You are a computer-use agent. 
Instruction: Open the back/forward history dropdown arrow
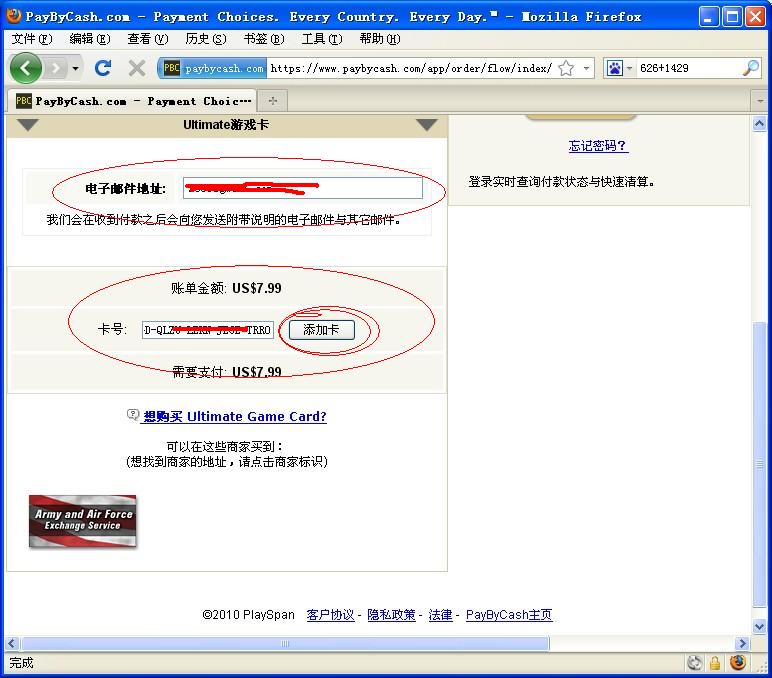pos(75,68)
